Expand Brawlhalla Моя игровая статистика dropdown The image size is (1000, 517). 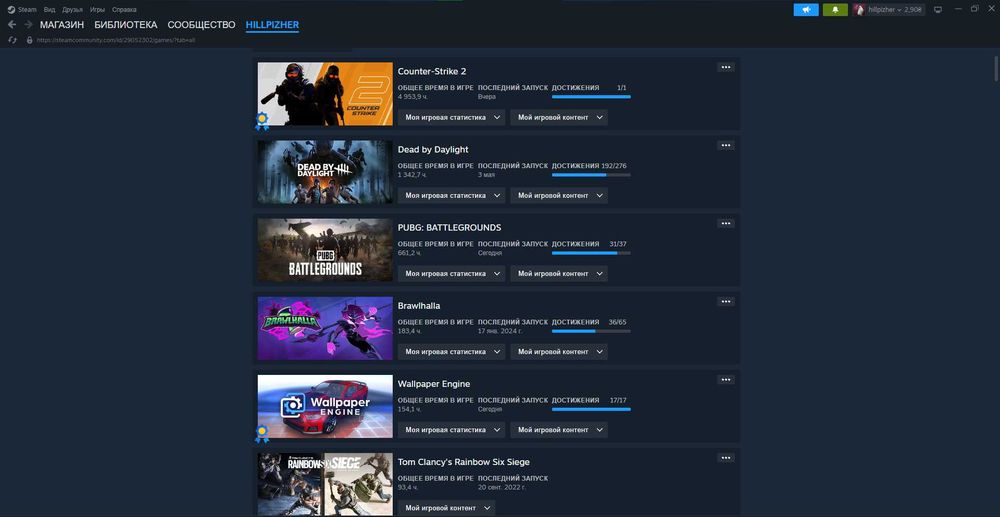(452, 352)
